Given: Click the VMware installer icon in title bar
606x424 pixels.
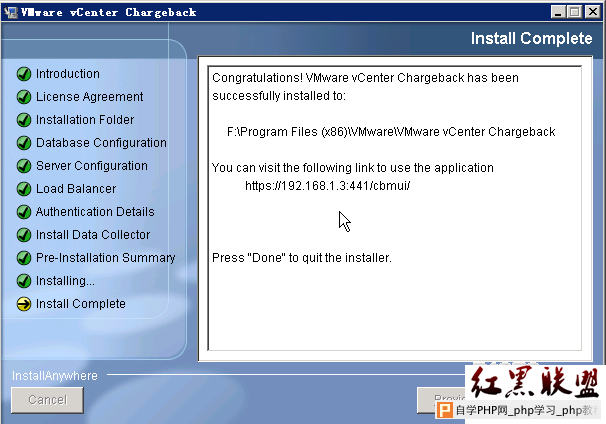Looking at the screenshot, I should [x=11, y=12].
